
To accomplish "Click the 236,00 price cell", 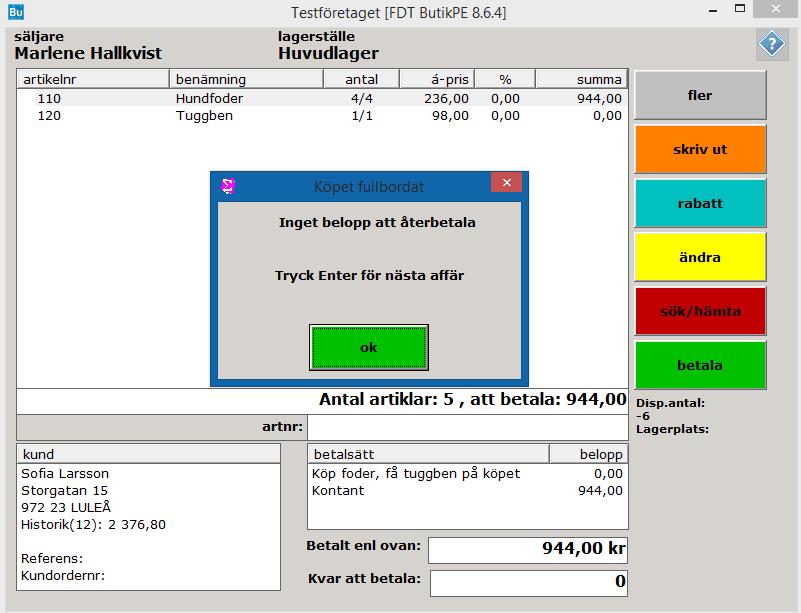I will coord(446,98).
